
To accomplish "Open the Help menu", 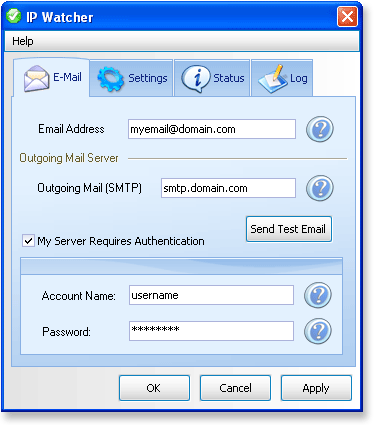I will pyautogui.click(x=23, y=41).
